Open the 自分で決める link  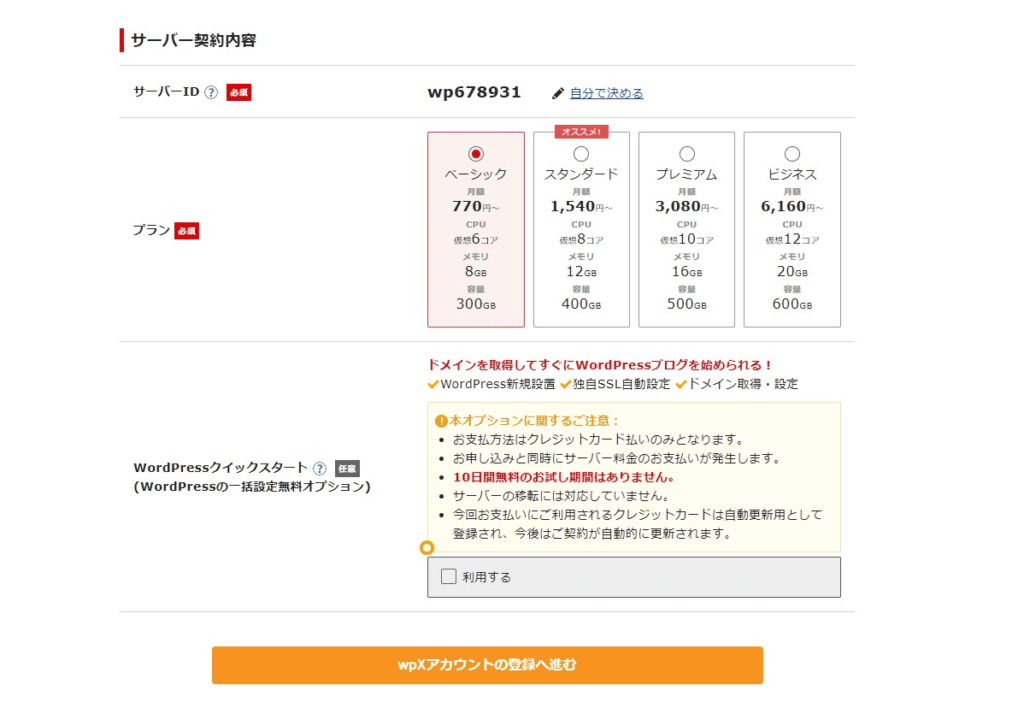point(607,93)
